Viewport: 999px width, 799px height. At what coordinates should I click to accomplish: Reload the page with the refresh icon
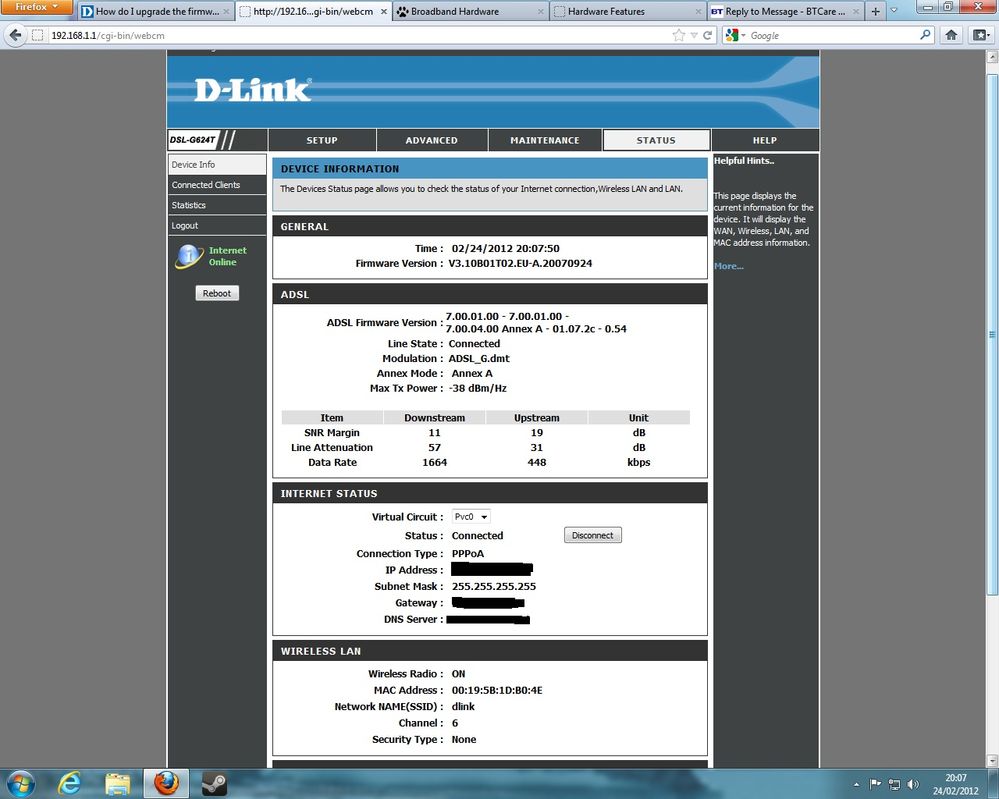pyautogui.click(x=708, y=35)
